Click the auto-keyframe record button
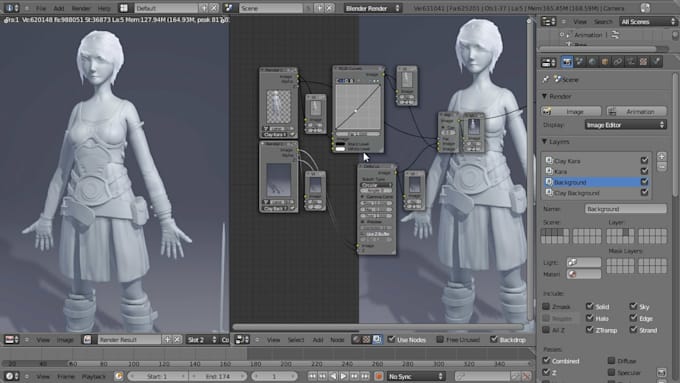Image resolution: width=680 pixels, height=383 pixels. pos(379,376)
